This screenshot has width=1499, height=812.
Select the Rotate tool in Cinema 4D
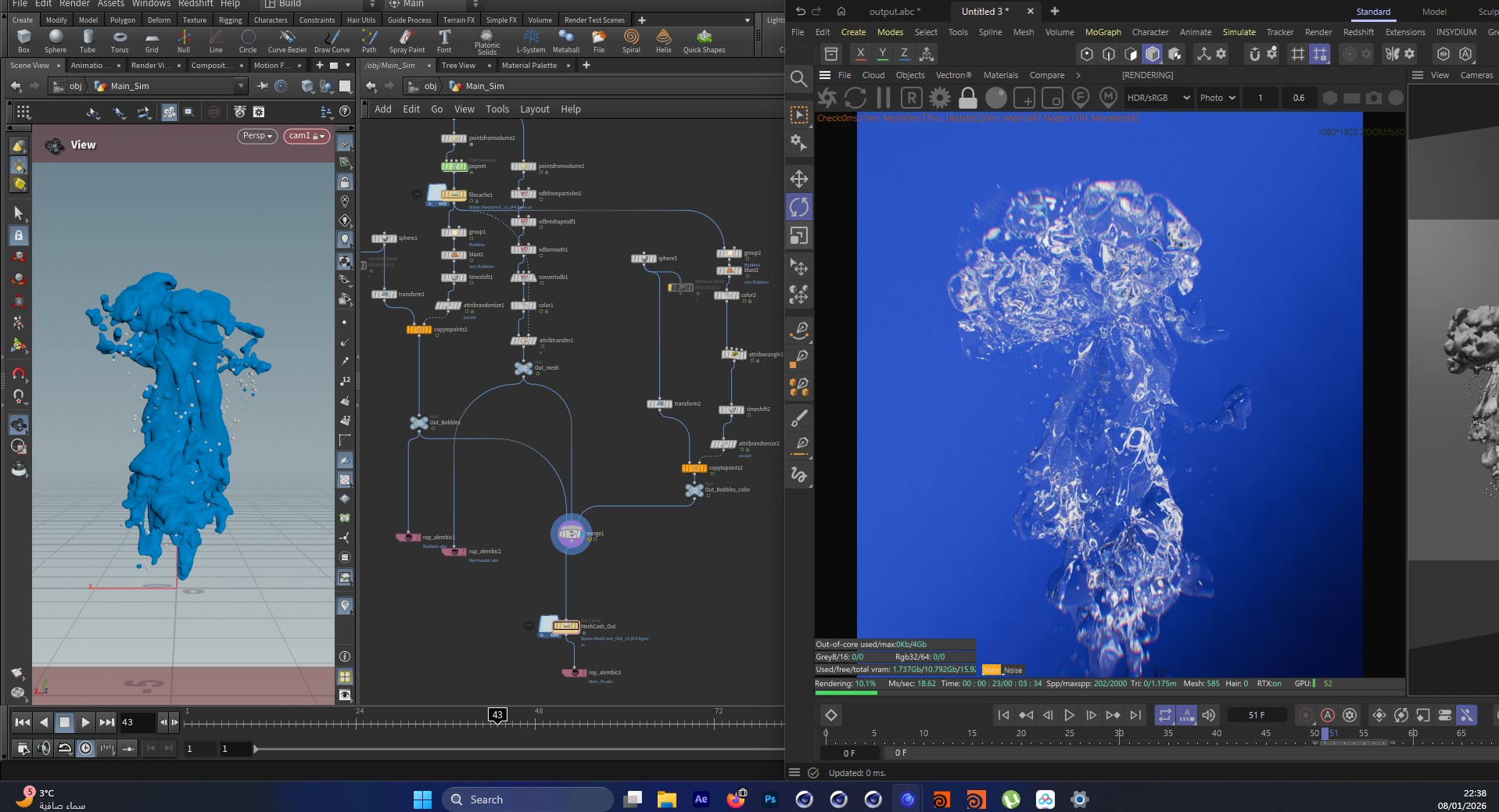tap(799, 207)
